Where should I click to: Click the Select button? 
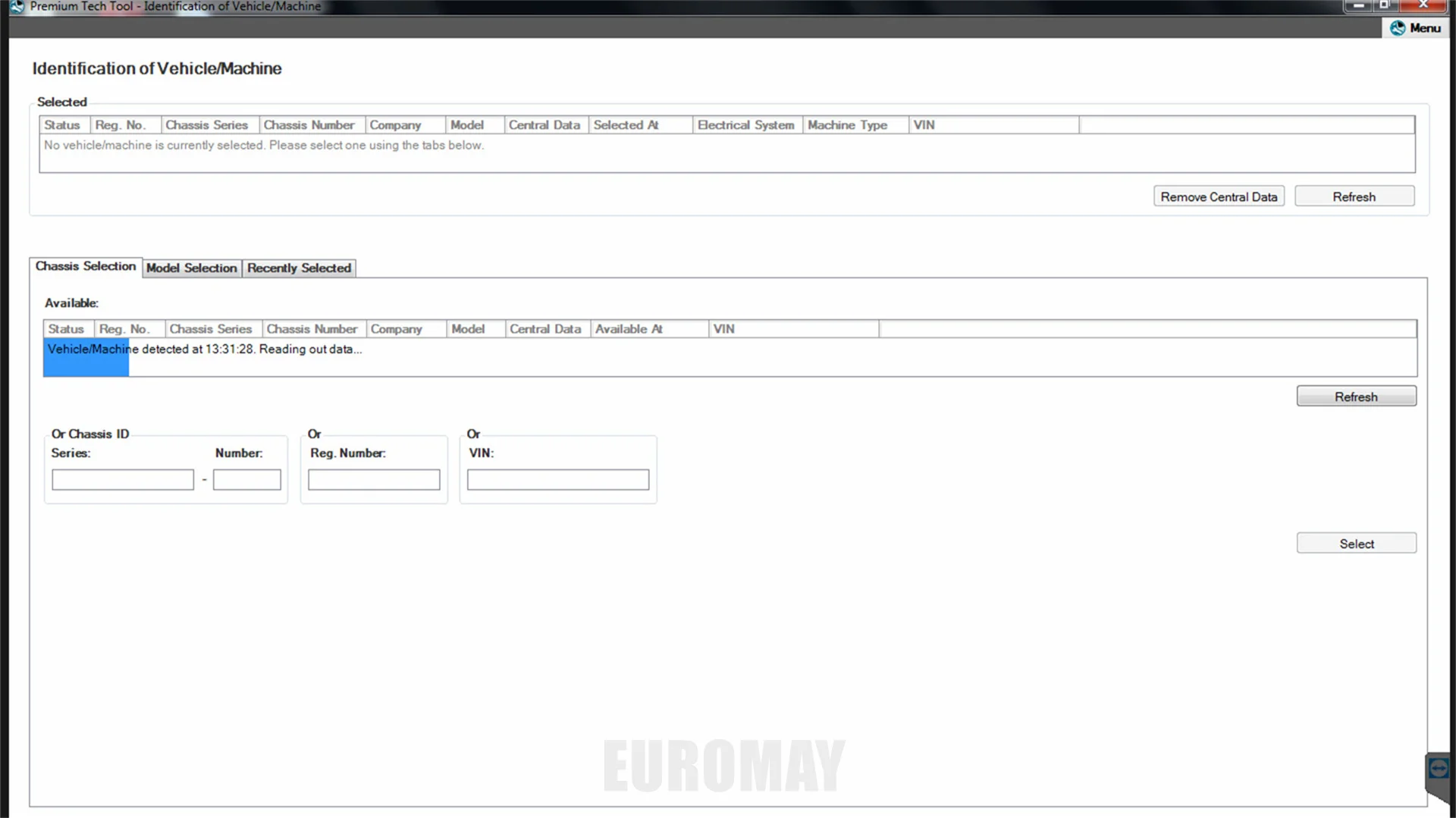tap(1356, 544)
